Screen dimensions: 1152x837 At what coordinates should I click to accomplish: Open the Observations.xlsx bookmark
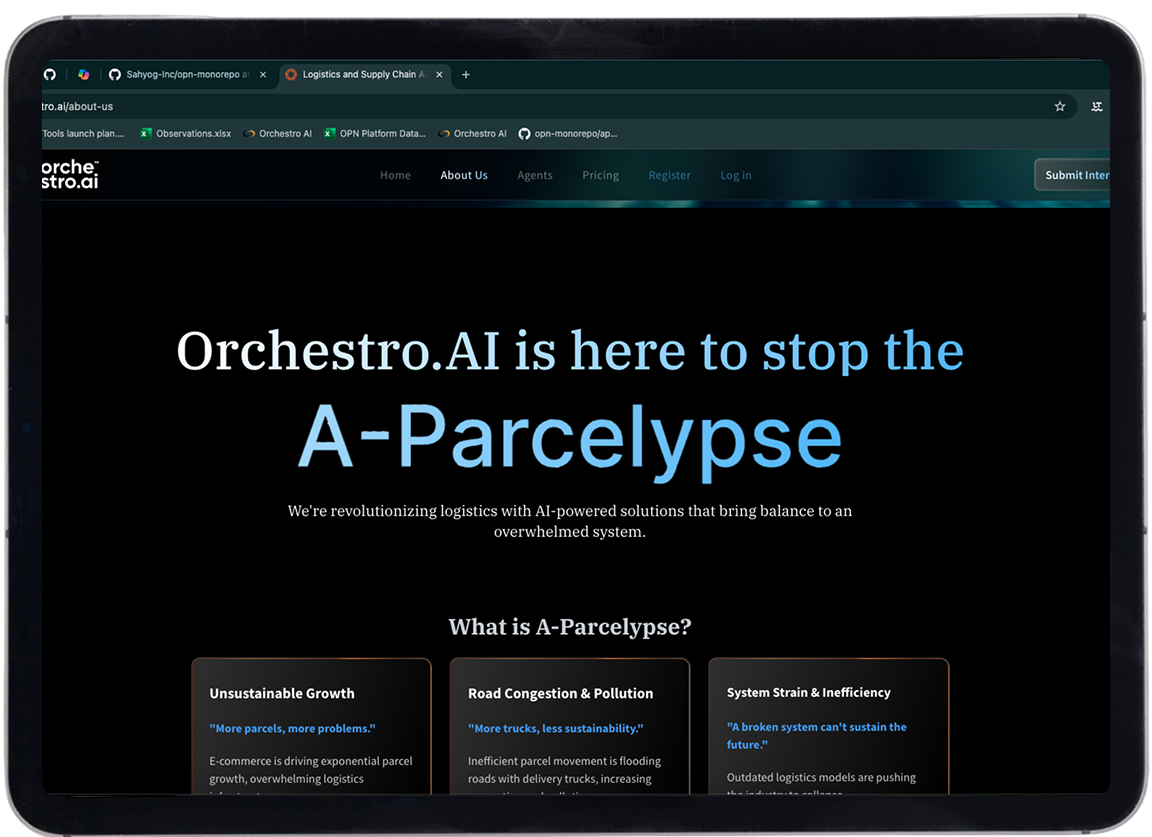coord(186,134)
